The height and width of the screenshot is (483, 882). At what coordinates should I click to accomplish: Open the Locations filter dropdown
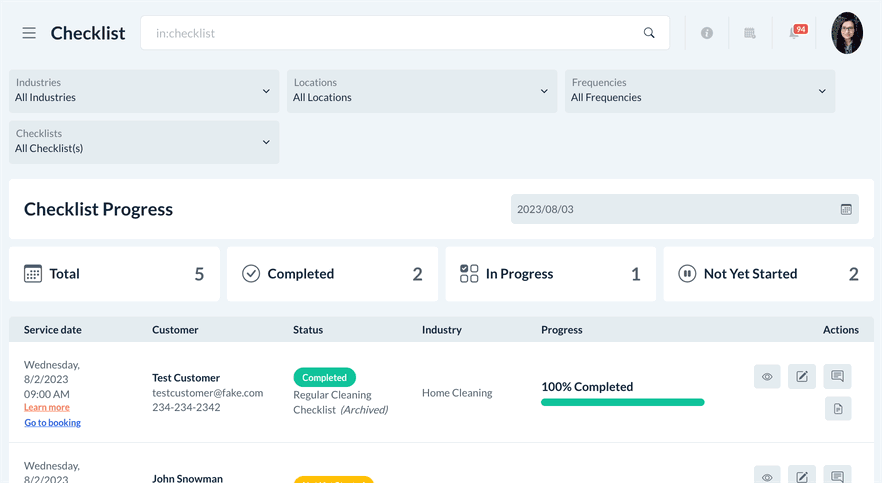coord(421,91)
